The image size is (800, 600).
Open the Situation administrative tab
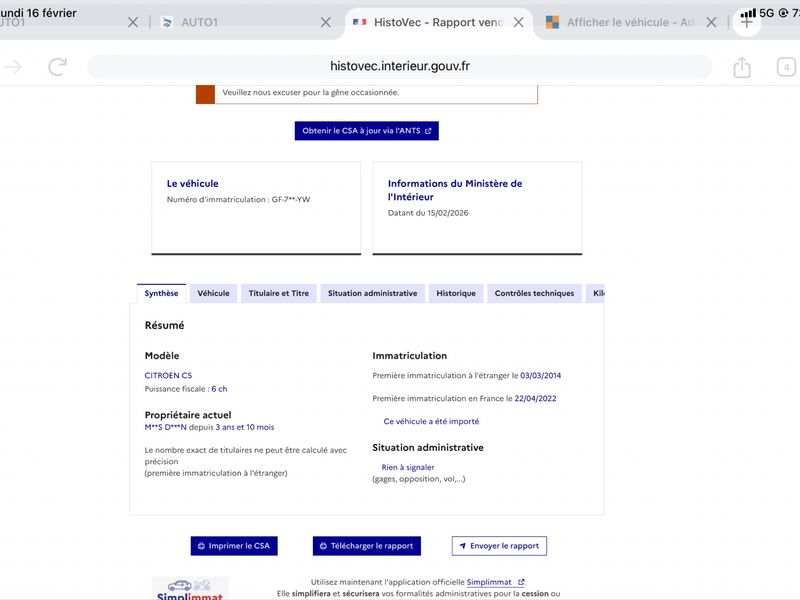coord(372,293)
